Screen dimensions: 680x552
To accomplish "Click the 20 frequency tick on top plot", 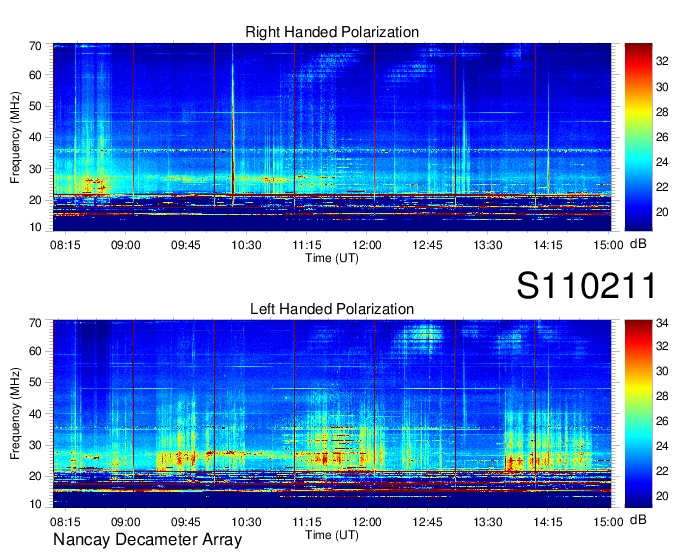I will [36, 200].
